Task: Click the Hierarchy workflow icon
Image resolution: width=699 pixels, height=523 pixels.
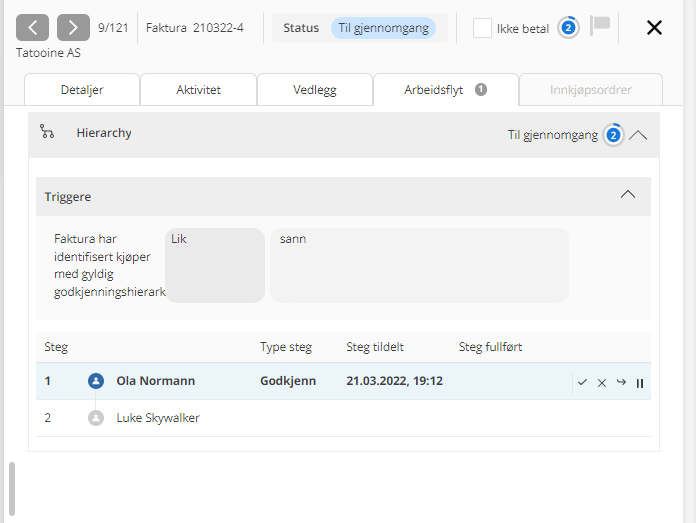Action: pyautogui.click(x=47, y=132)
